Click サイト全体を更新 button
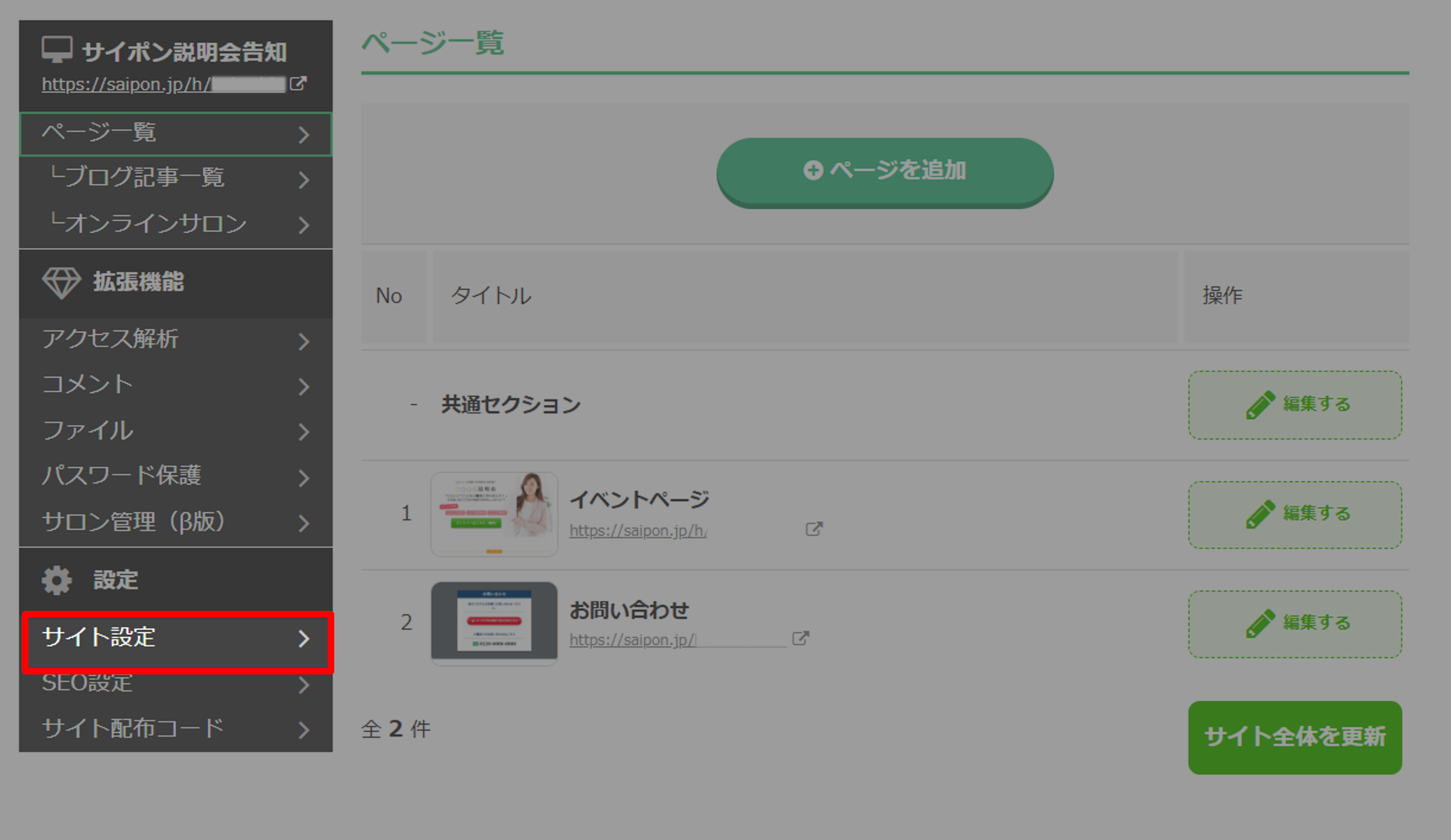 [1294, 737]
